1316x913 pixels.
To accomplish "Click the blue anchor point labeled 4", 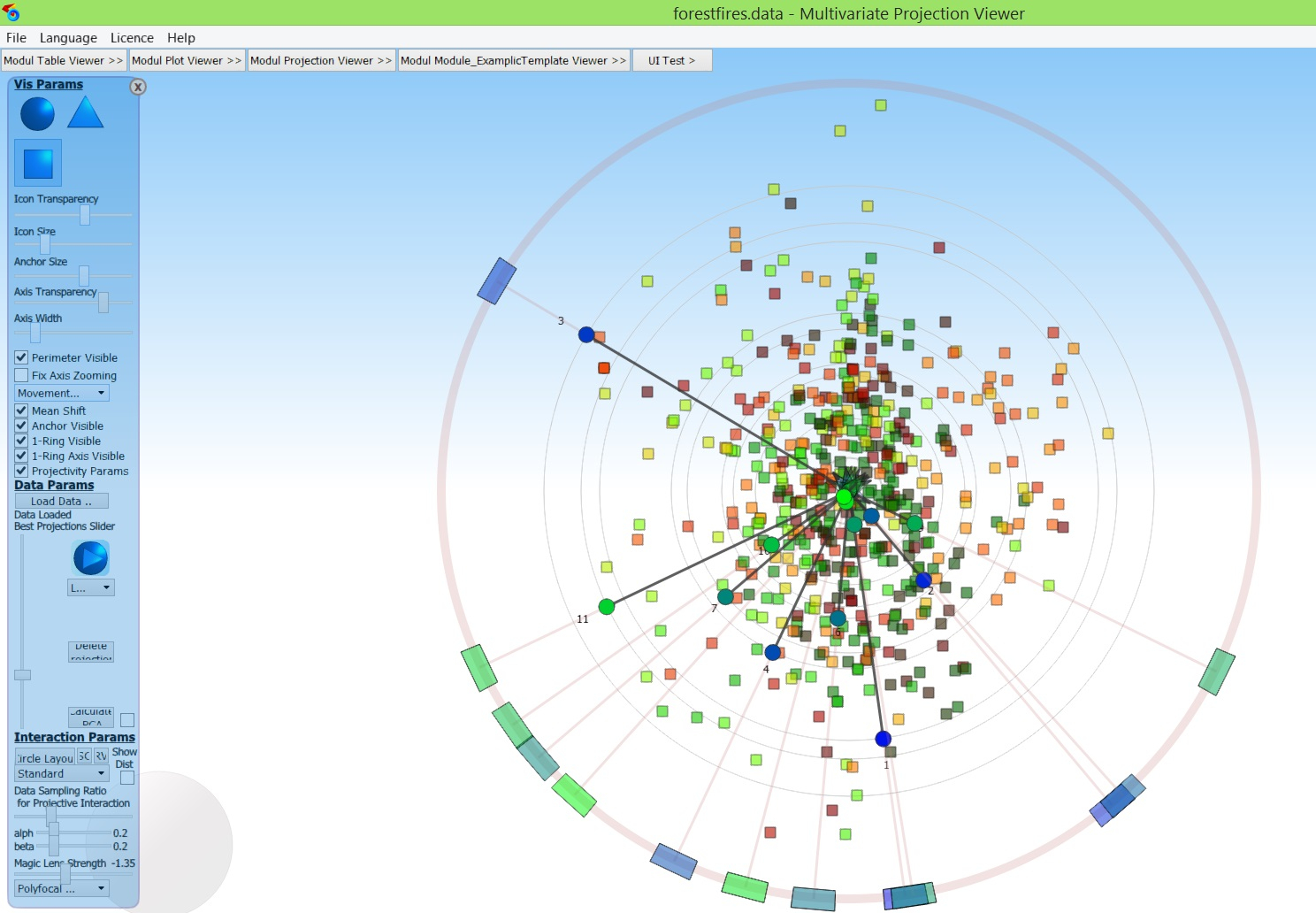I will point(773,652).
